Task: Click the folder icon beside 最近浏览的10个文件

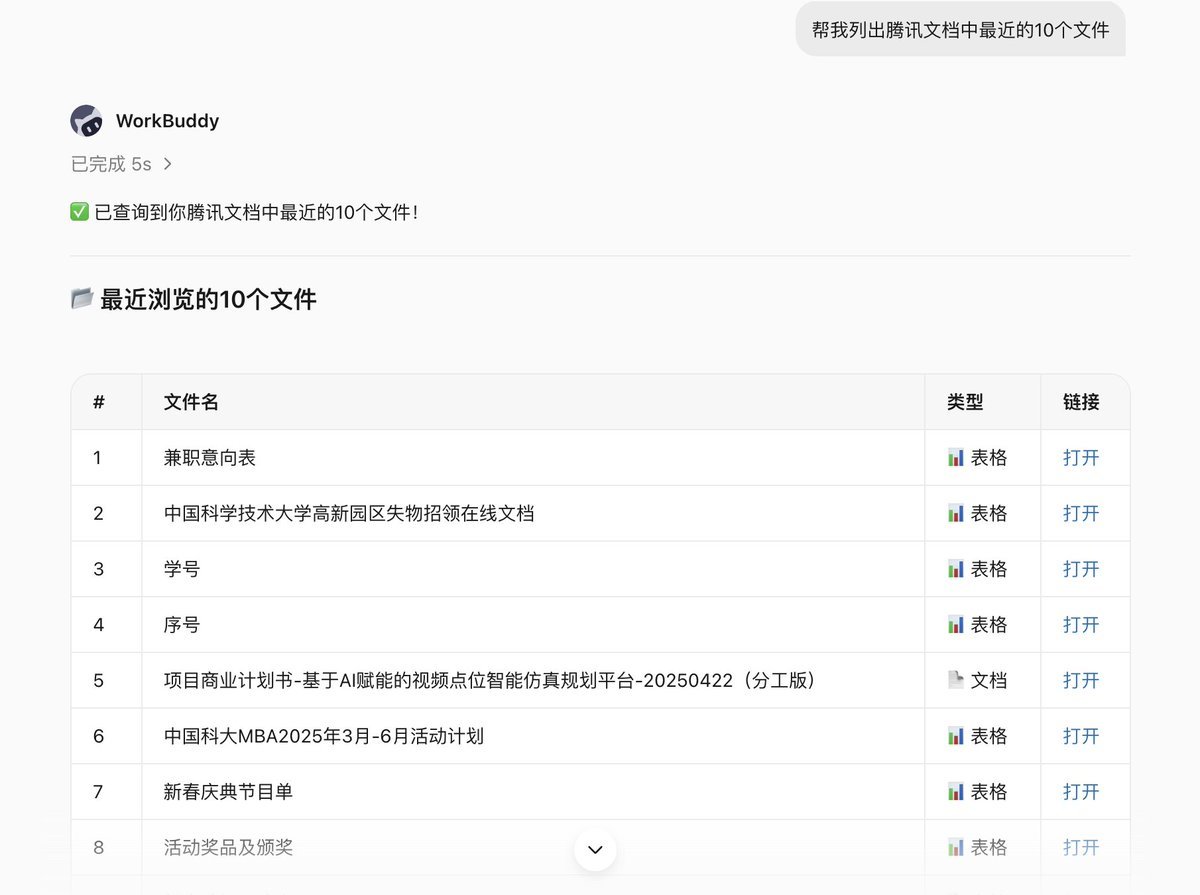Action: [82, 299]
